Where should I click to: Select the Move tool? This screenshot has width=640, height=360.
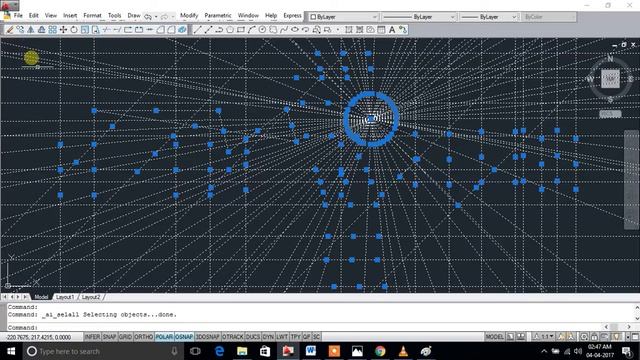pyautogui.click(x=63, y=30)
